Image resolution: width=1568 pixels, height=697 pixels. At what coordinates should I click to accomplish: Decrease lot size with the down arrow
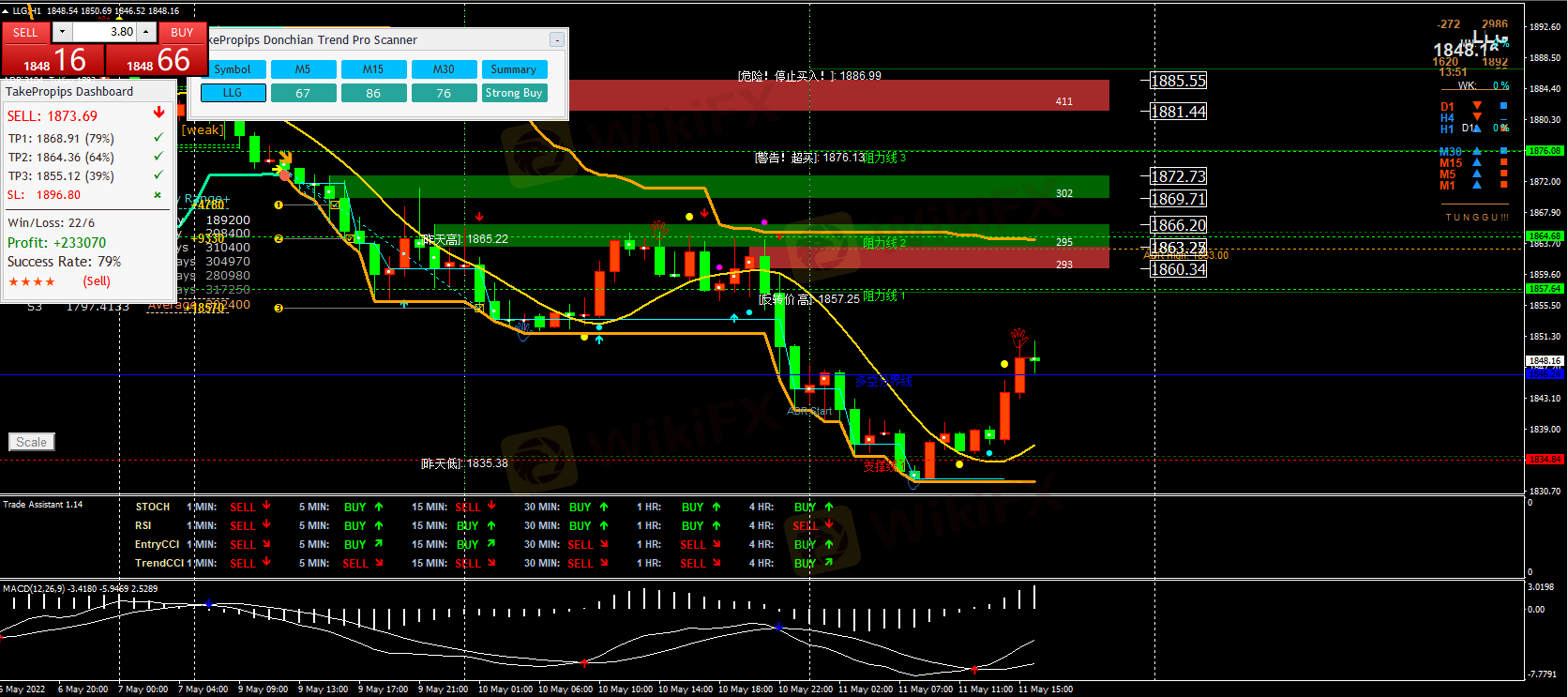pos(62,32)
